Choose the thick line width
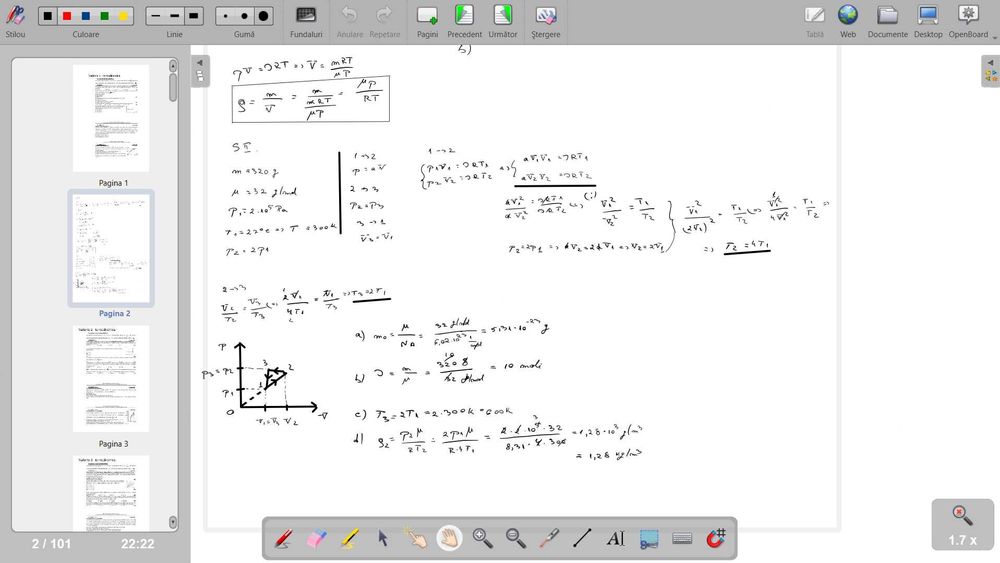 click(193, 16)
